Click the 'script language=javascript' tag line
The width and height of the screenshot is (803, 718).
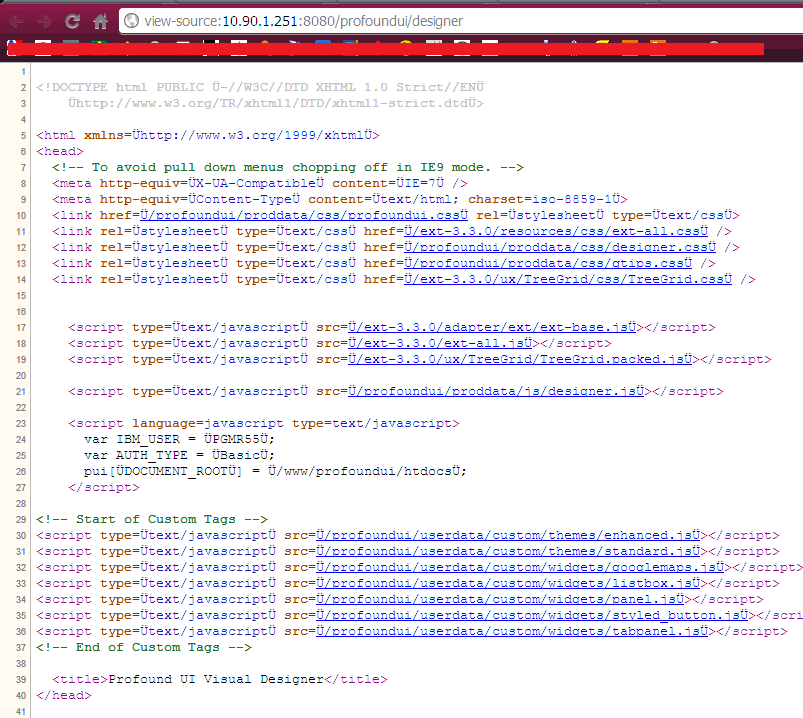264,423
